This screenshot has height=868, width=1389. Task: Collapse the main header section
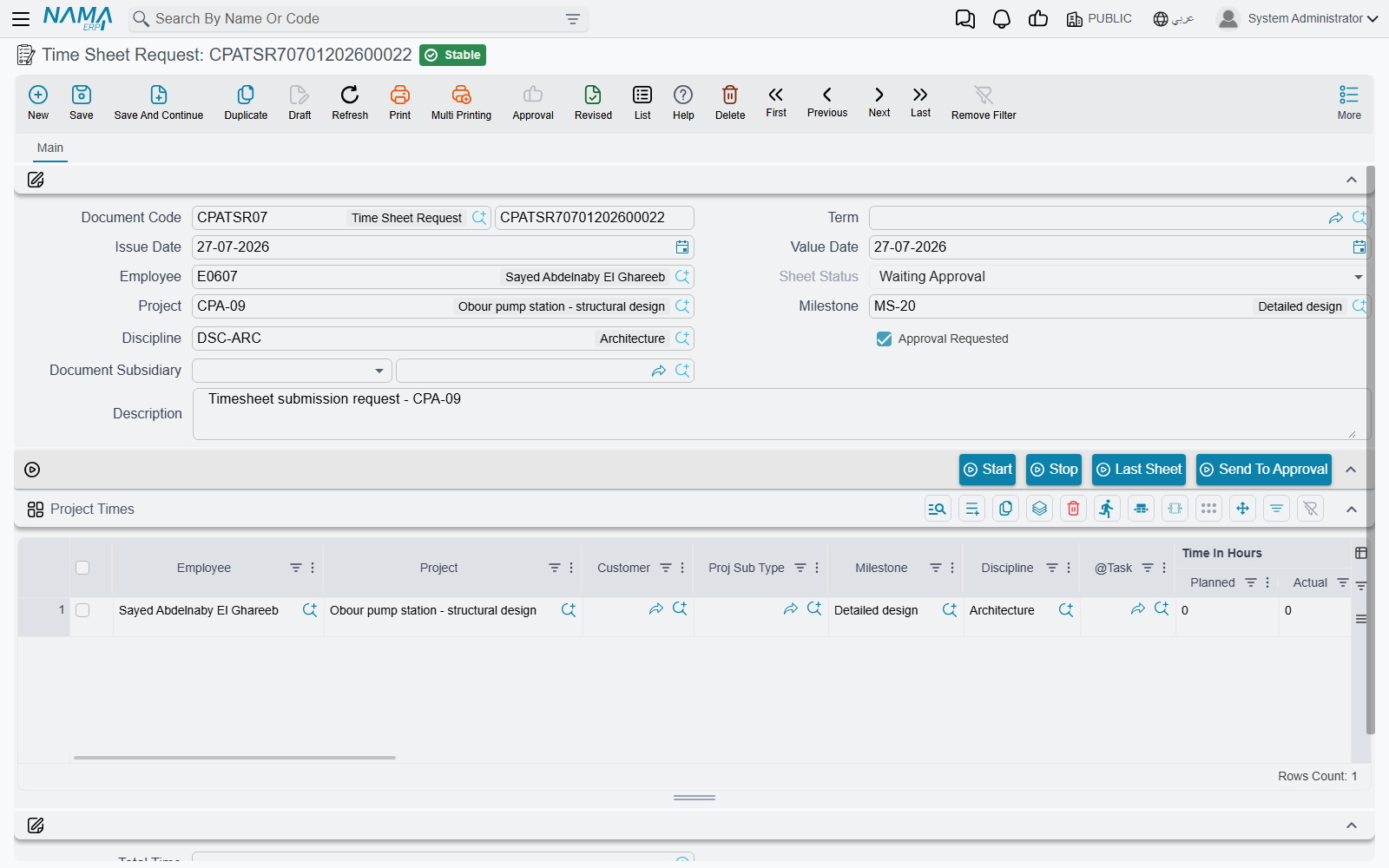[1352, 180]
